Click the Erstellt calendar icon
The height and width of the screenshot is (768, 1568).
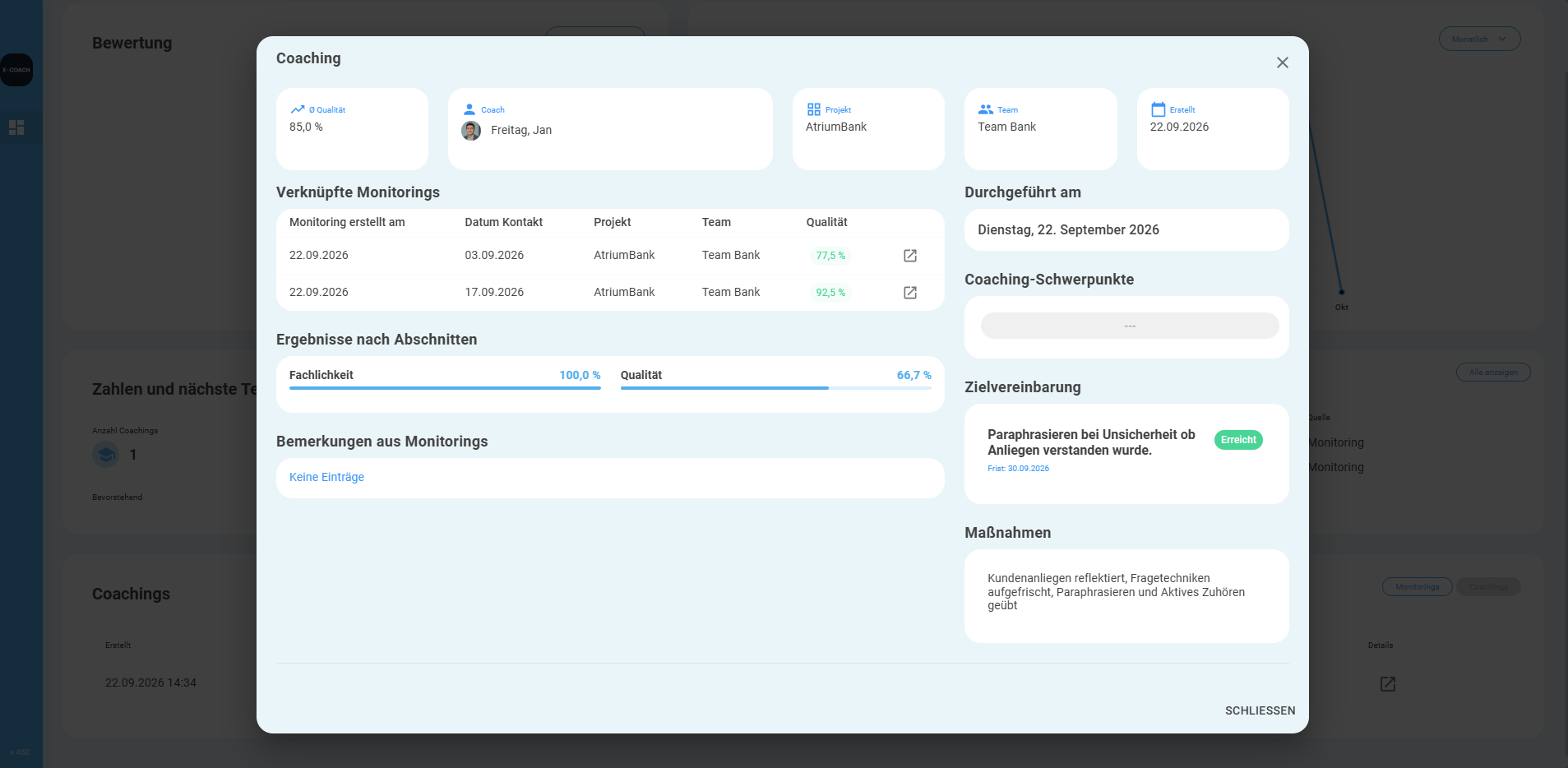1158,109
